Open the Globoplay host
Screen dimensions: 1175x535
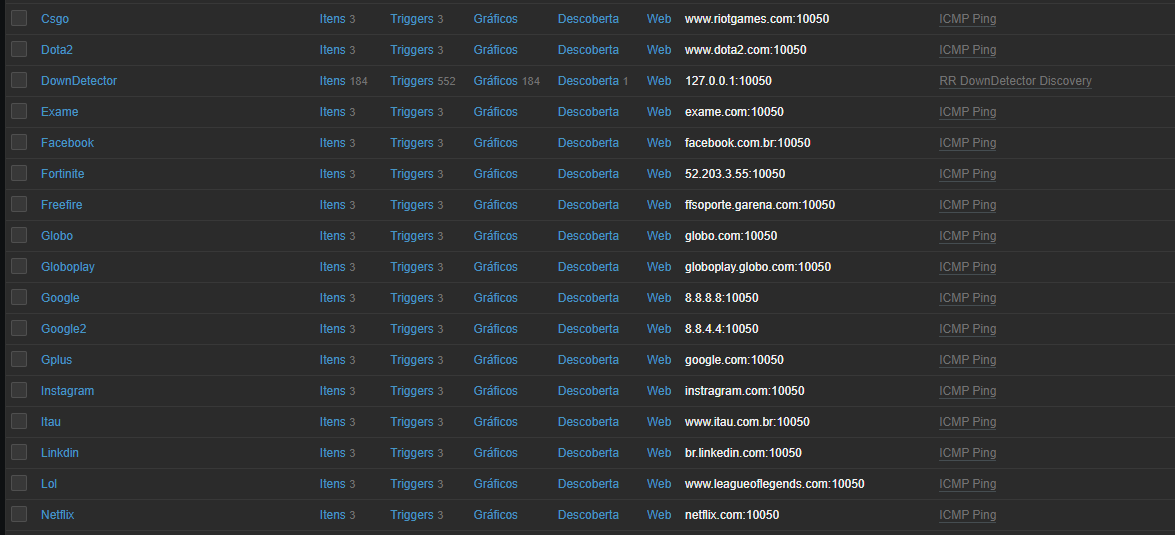67,267
